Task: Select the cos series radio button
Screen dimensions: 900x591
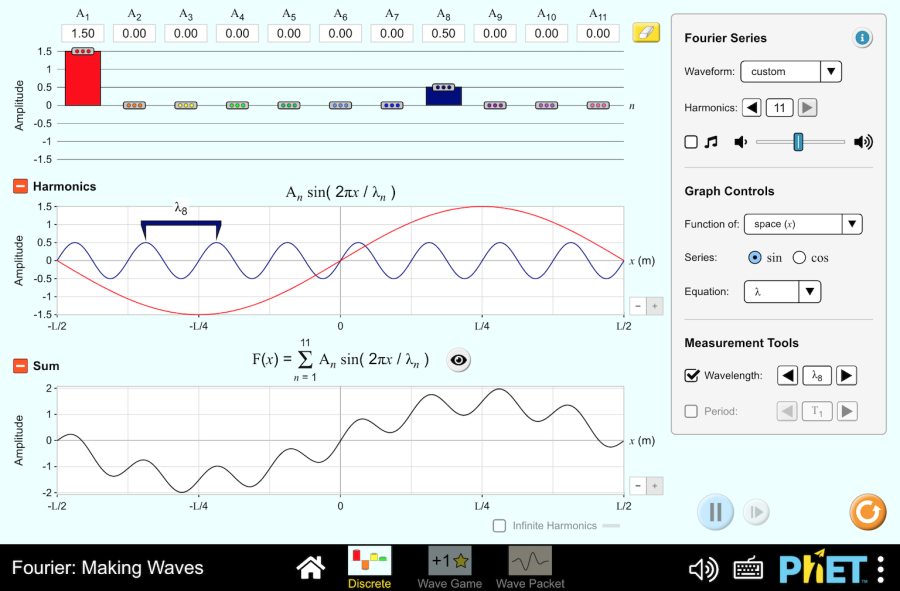Action: [x=799, y=258]
